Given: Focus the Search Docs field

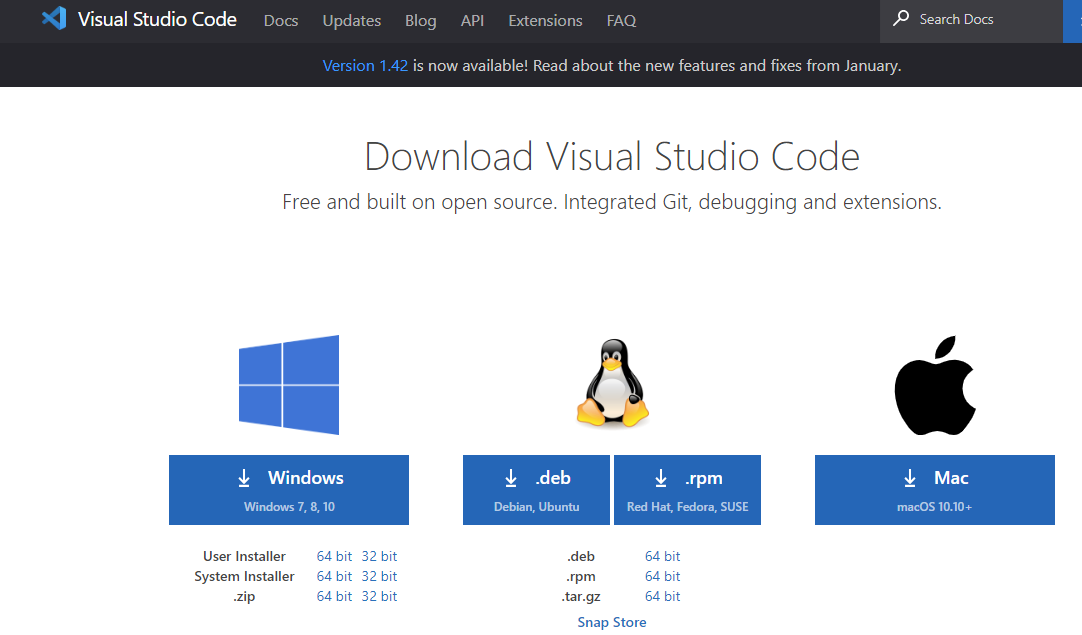Looking at the screenshot, I should click(971, 21).
